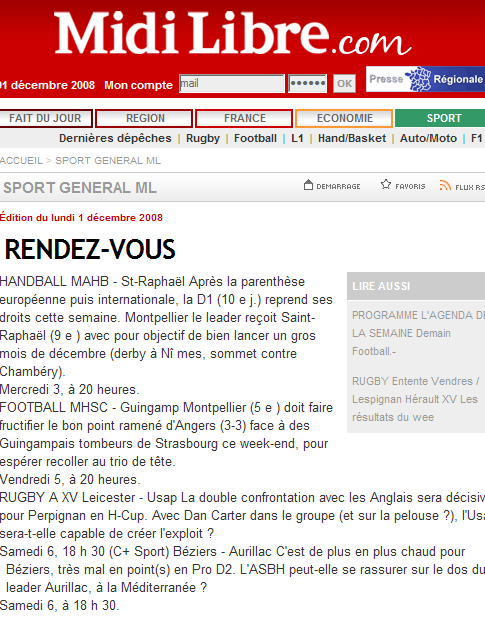Open the SPORT tab

pos(440,118)
